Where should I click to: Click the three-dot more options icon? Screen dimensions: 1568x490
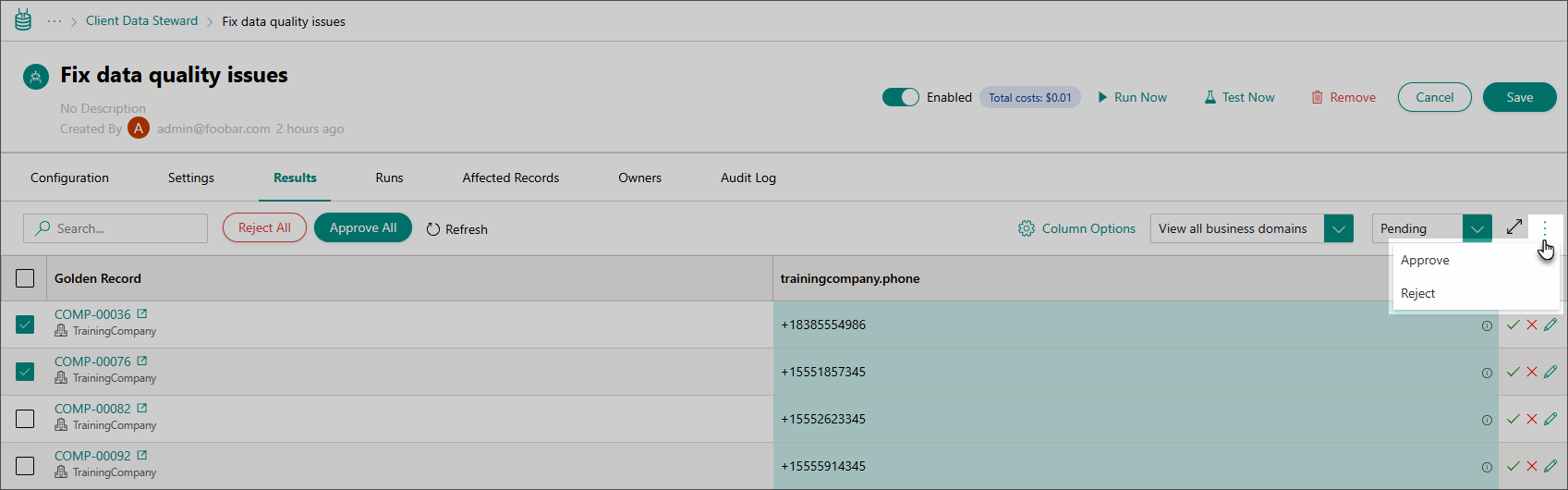1544,227
